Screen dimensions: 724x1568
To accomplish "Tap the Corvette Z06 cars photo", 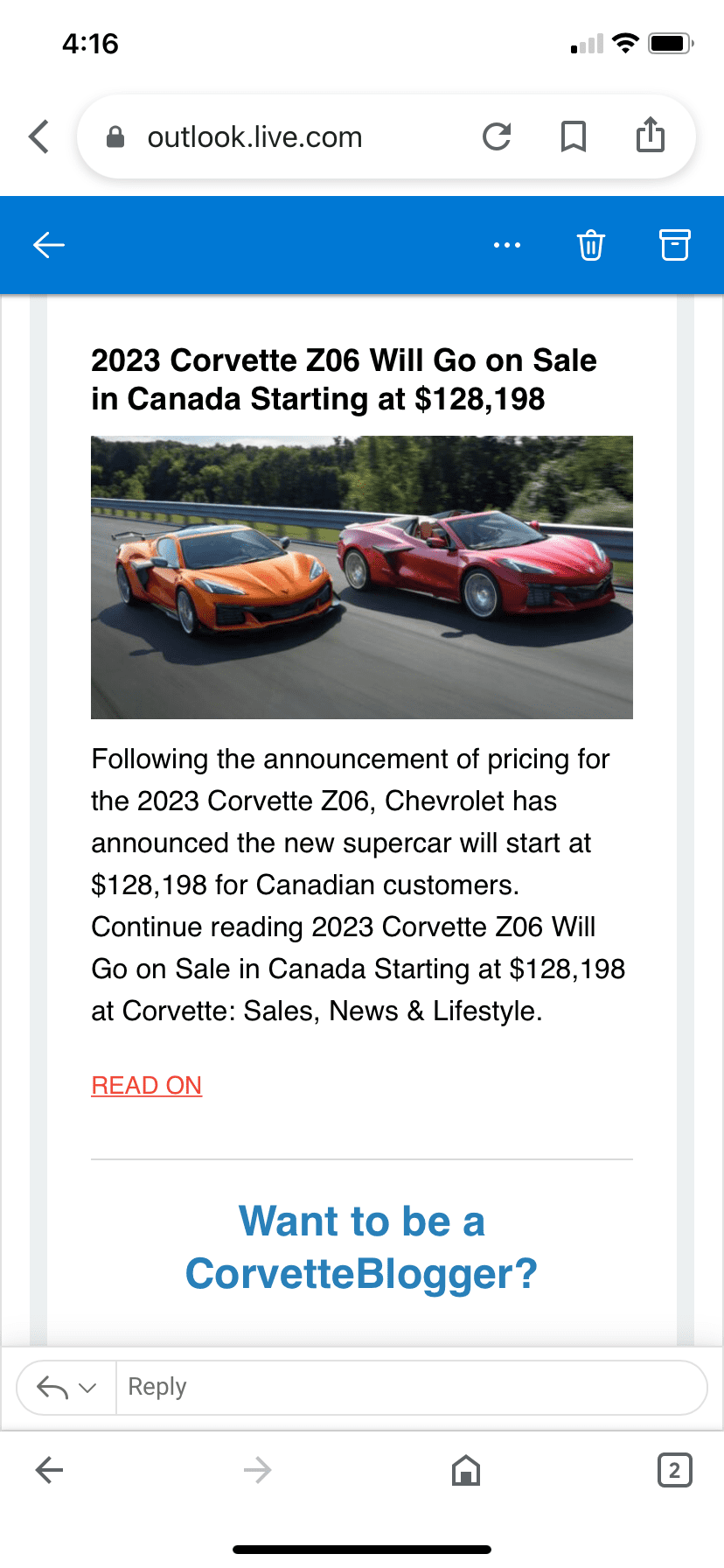I will [x=361, y=577].
